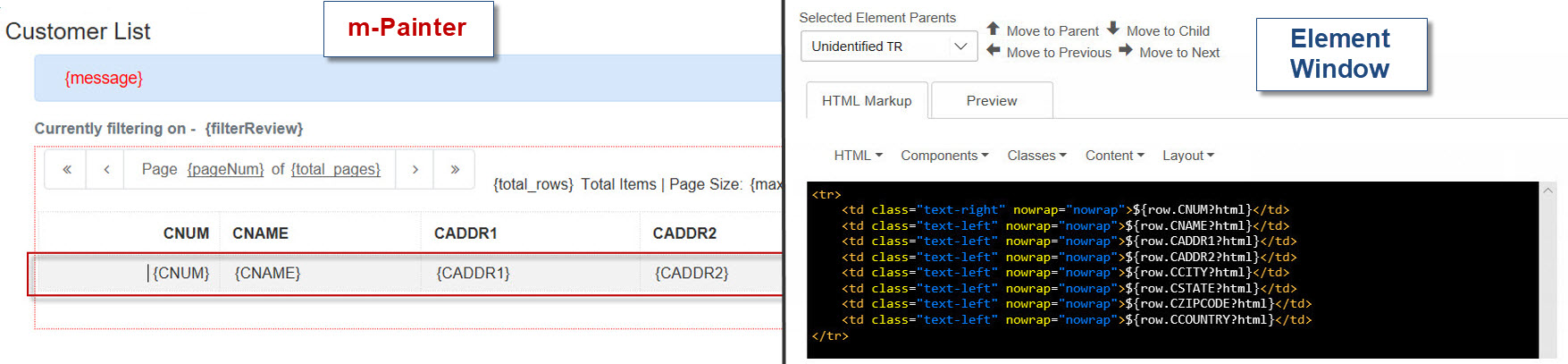Click the Move to Parent up arrow
This screenshot has height=364, width=1568.
(x=993, y=29)
